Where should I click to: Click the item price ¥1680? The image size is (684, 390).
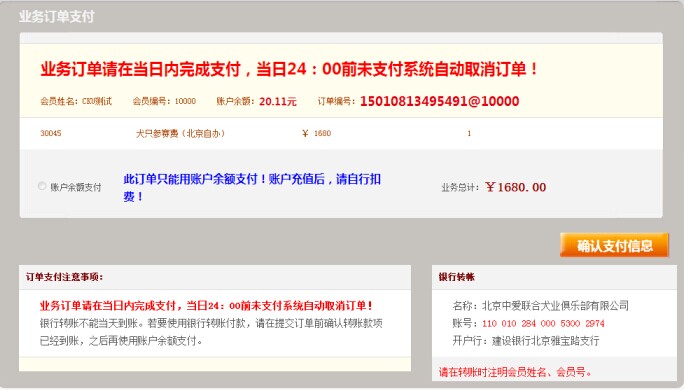pyautogui.click(x=317, y=133)
